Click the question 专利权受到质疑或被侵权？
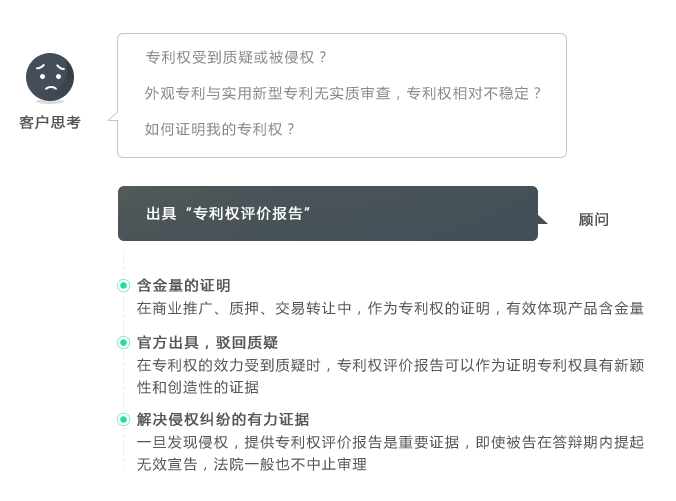Viewport: 676px width, 501px height. [236, 57]
